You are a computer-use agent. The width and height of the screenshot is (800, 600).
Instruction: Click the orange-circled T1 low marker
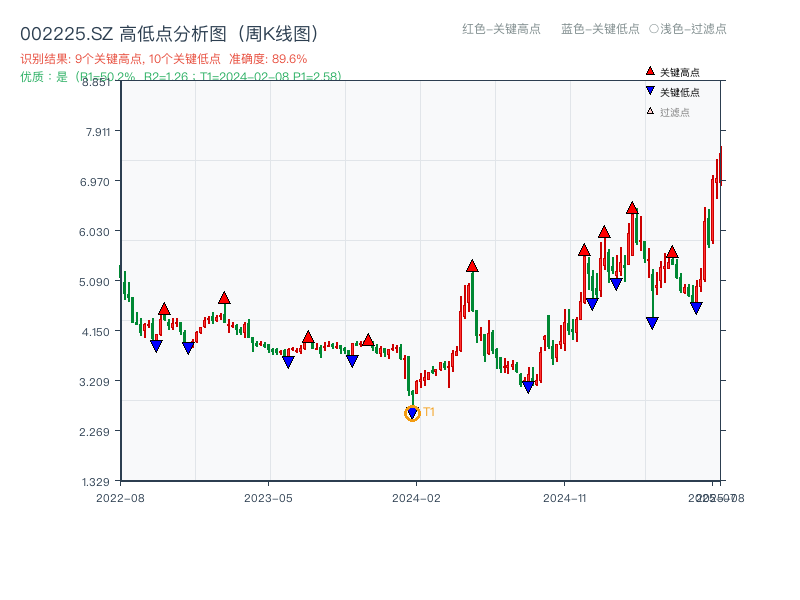pos(412,413)
